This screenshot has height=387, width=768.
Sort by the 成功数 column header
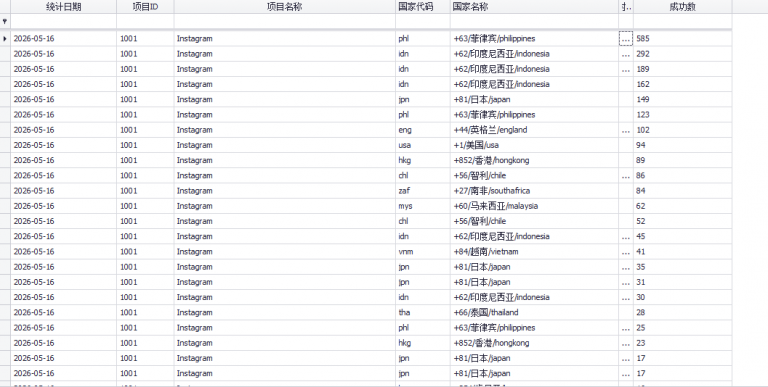(x=683, y=7)
